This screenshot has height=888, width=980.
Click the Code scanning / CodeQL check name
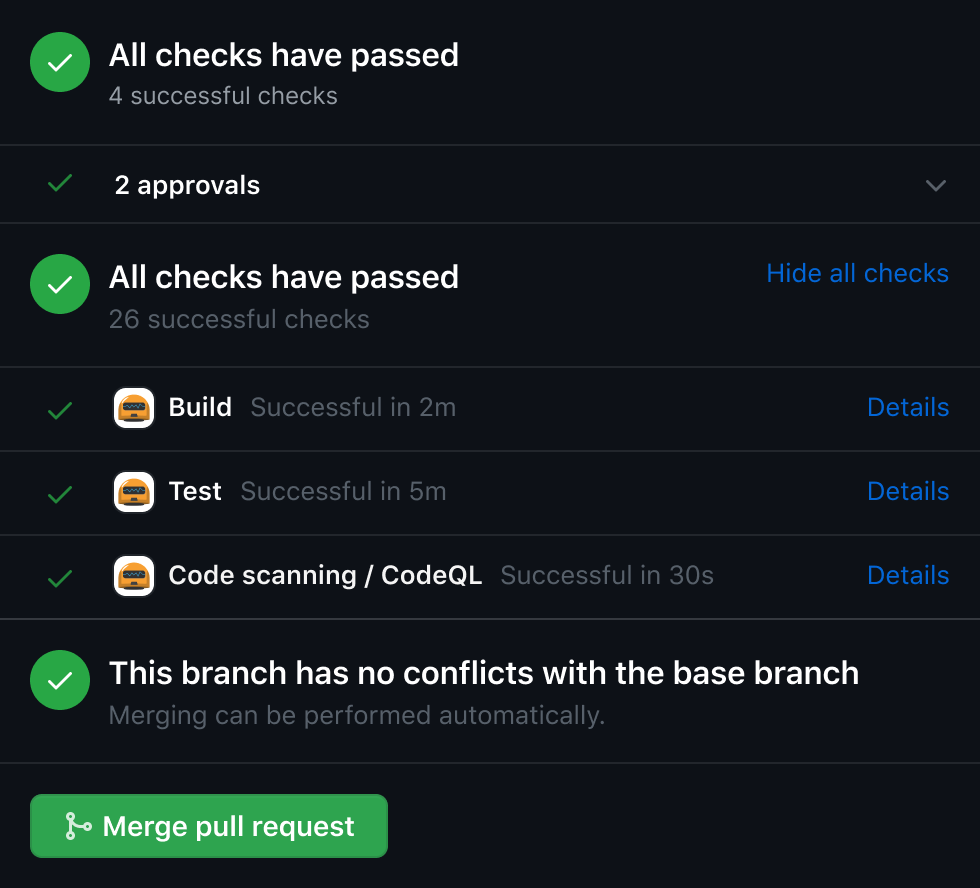coord(325,575)
